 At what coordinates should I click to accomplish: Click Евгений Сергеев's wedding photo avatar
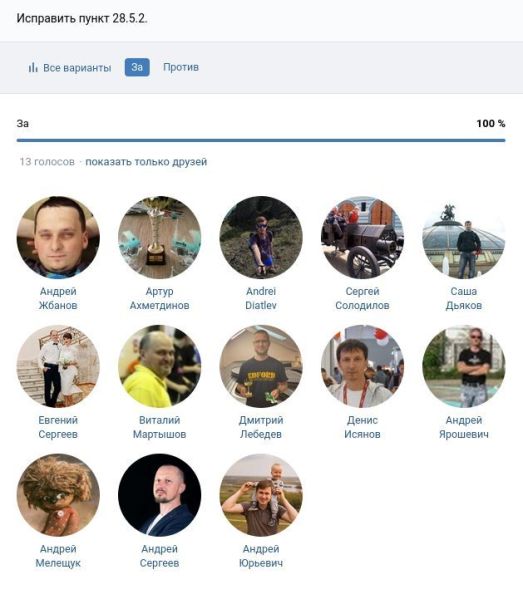(58, 366)
